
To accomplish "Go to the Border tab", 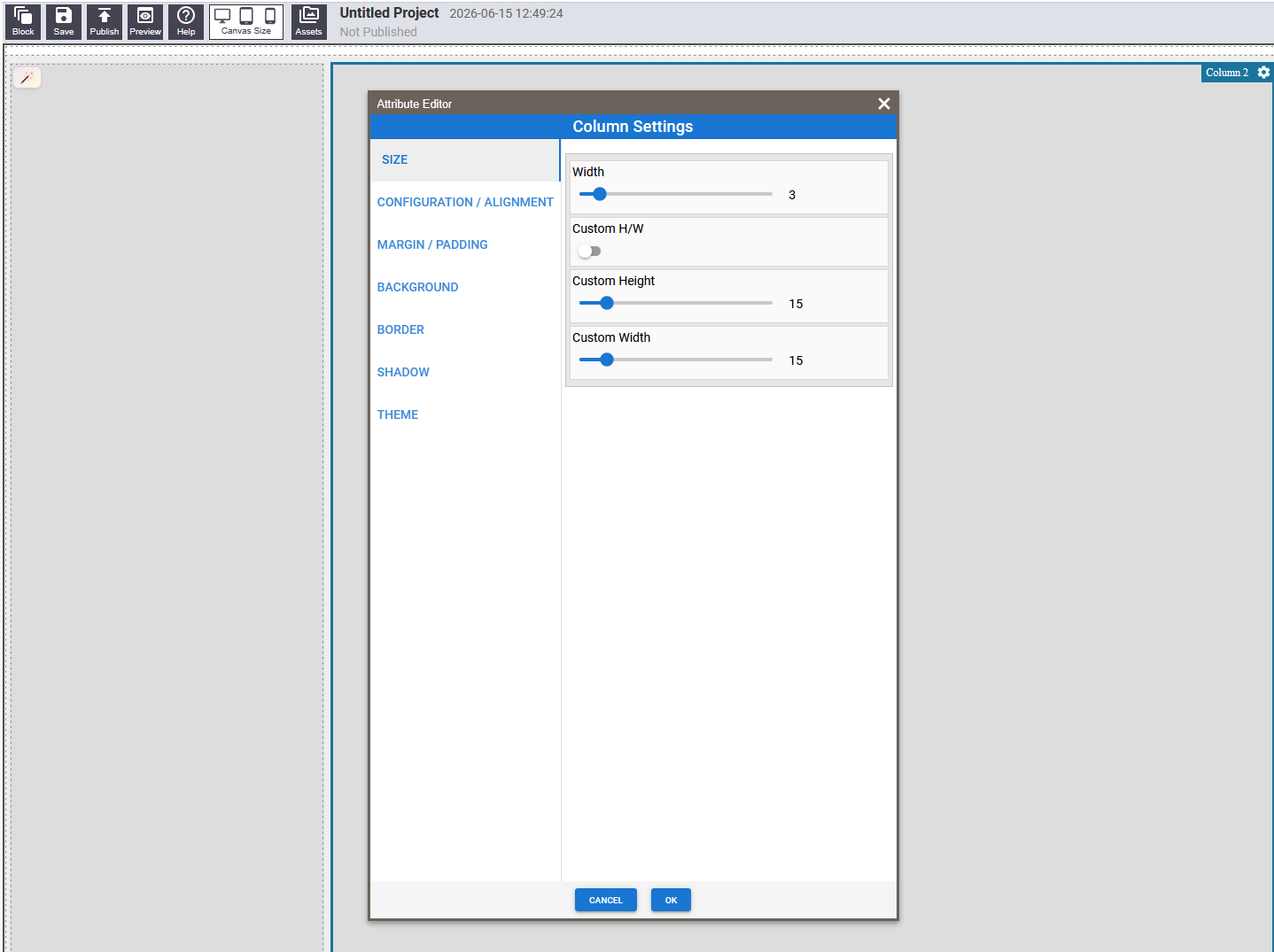I will click(x=465, y=330).
